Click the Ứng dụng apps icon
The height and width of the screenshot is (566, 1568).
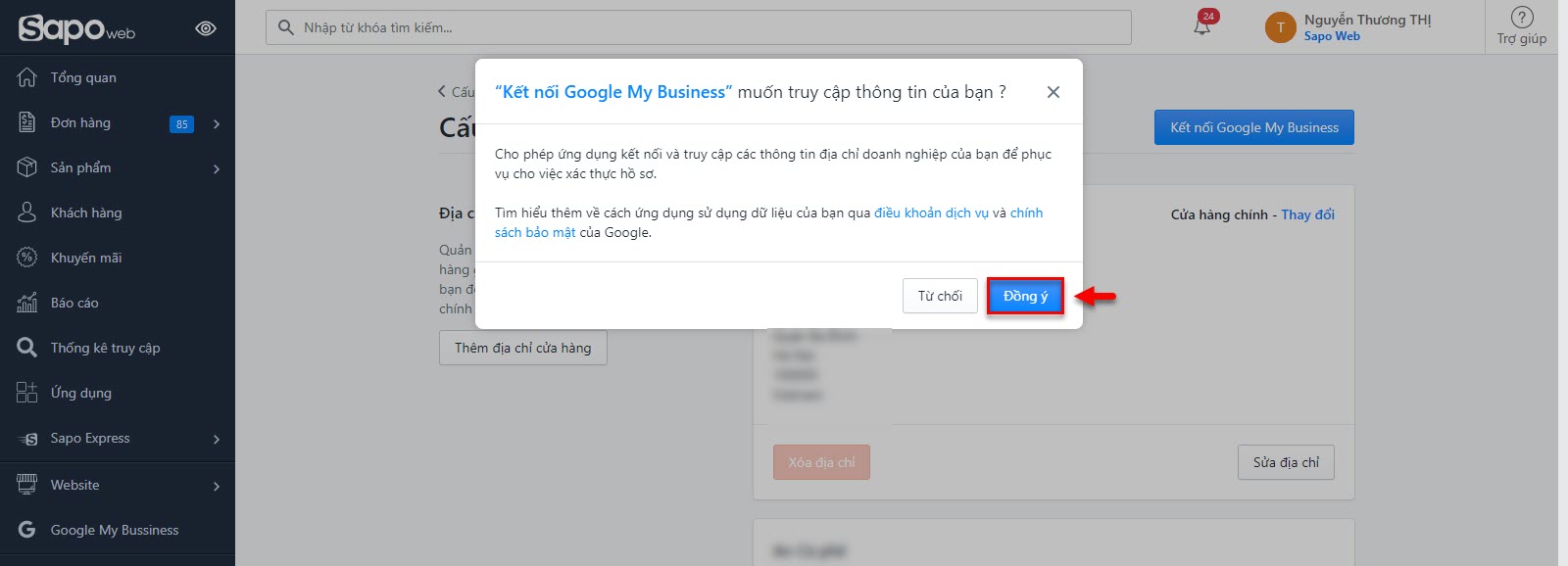point(27,393)
